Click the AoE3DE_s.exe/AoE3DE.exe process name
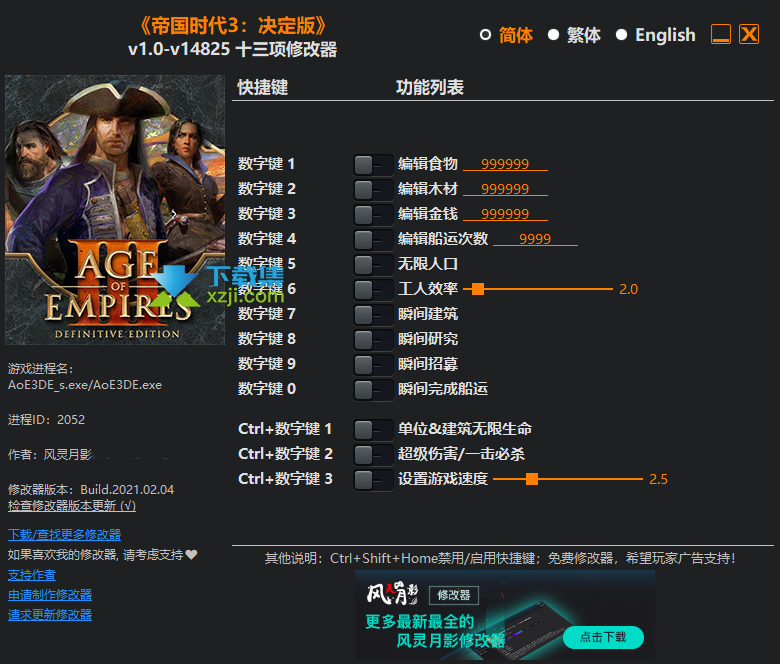The width and height of the screenshot is (780, 664). pyautogui.click(x=85, y=385)
